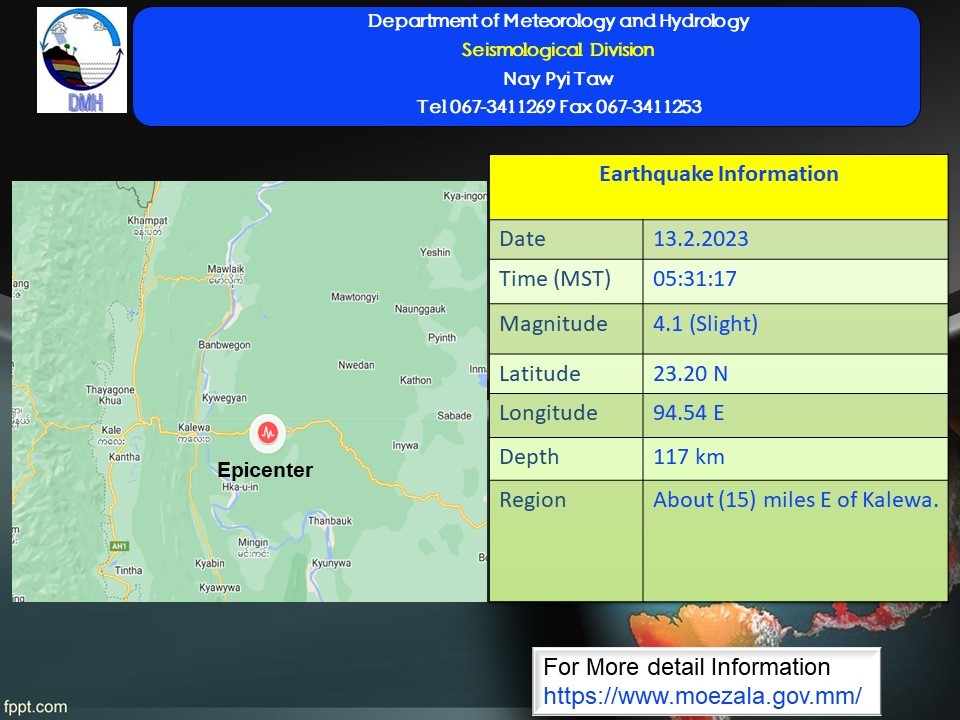Select the longitude value 94.54 E
The height and width of the screenshot is (720, 960).
(x=688, y=413)
